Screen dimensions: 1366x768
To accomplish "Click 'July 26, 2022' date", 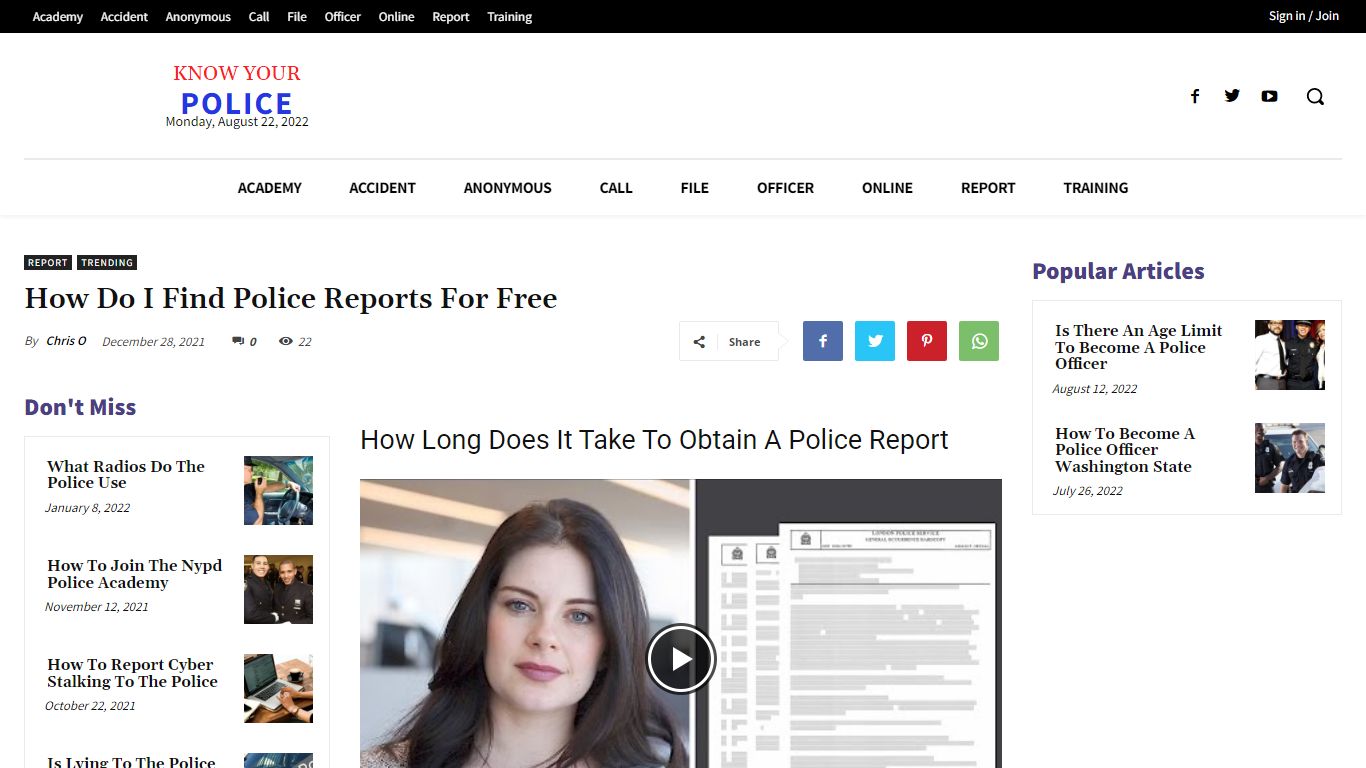I will (1087, 491).
